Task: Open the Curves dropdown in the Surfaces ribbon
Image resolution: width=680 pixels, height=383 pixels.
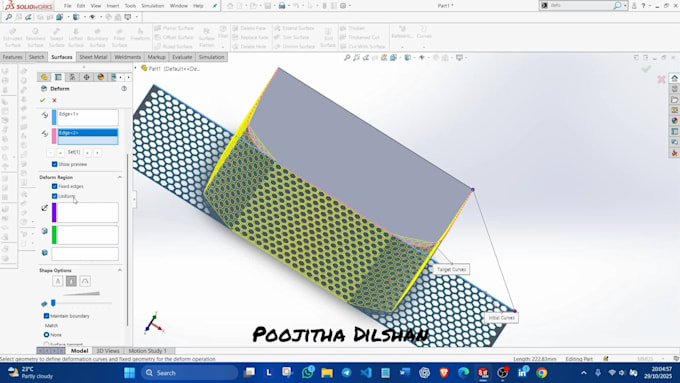Action: [424, 46]
